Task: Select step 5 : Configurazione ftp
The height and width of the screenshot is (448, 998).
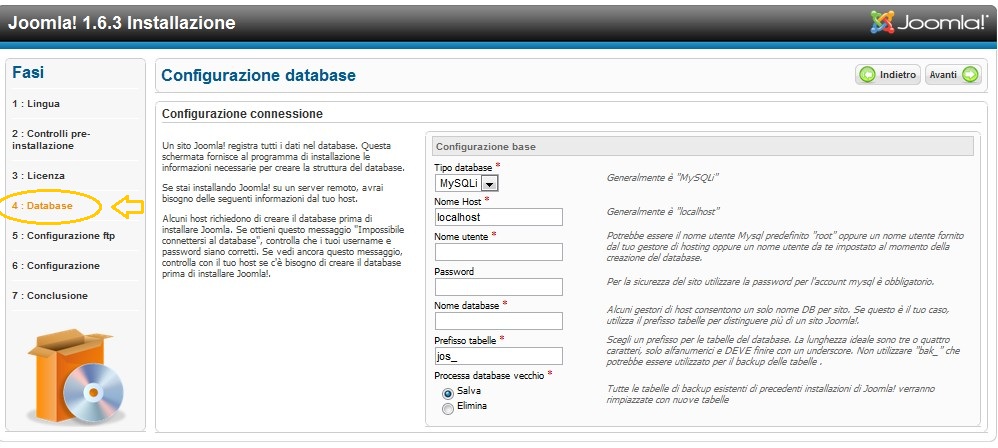Action: 63,235
